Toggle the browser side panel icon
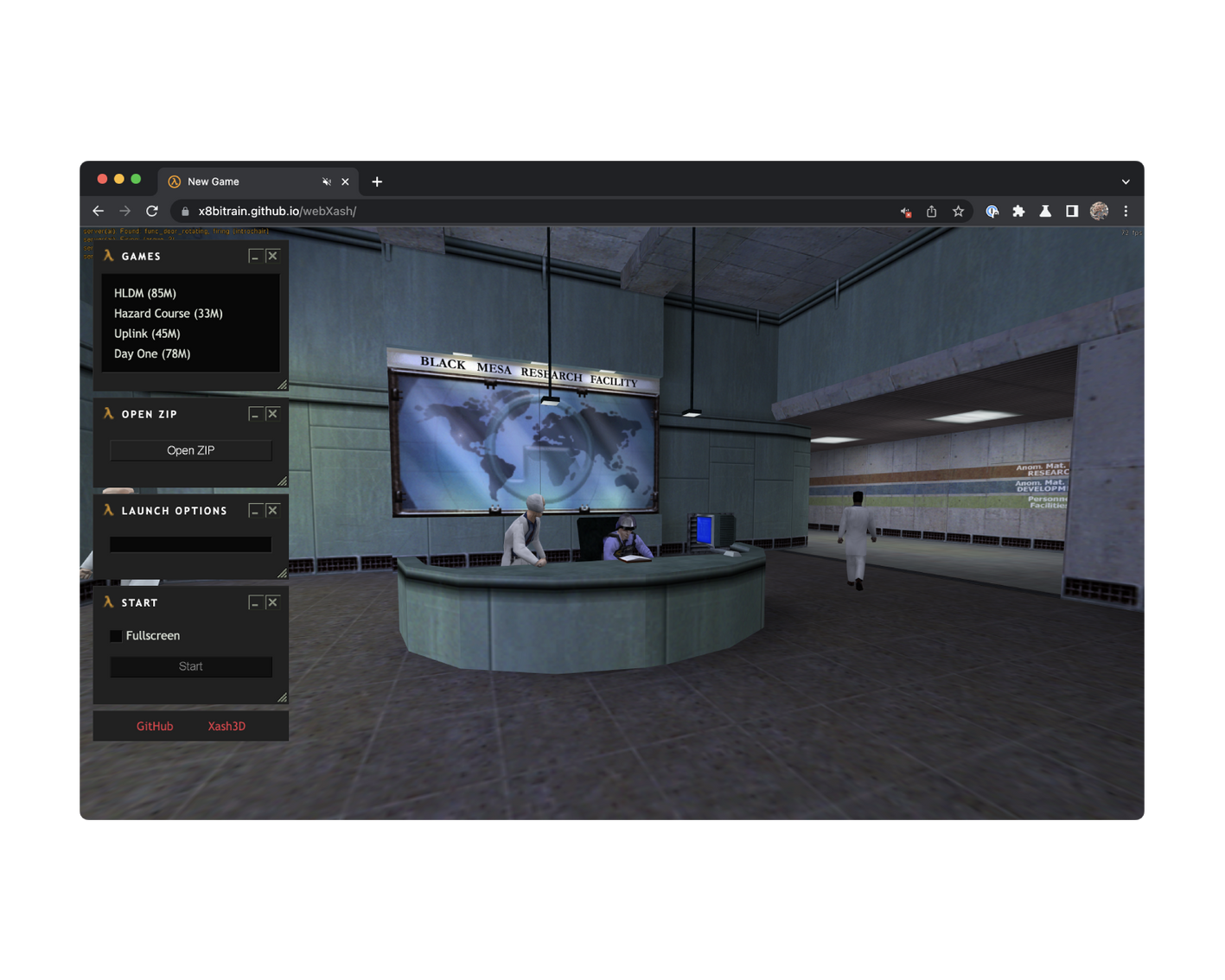 click(1072, 211)
